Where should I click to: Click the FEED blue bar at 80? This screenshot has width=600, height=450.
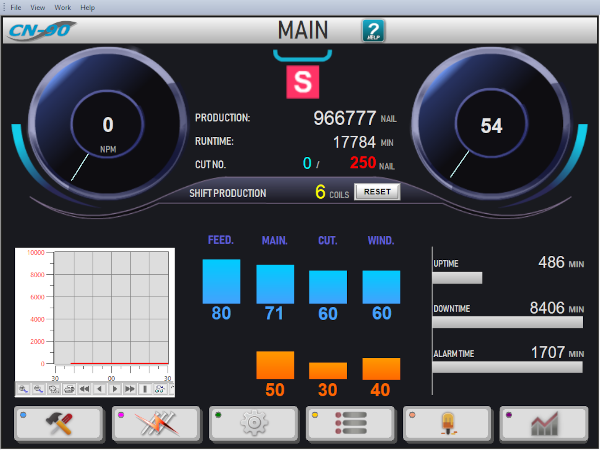pyautogui.click(x=222, y=282)
